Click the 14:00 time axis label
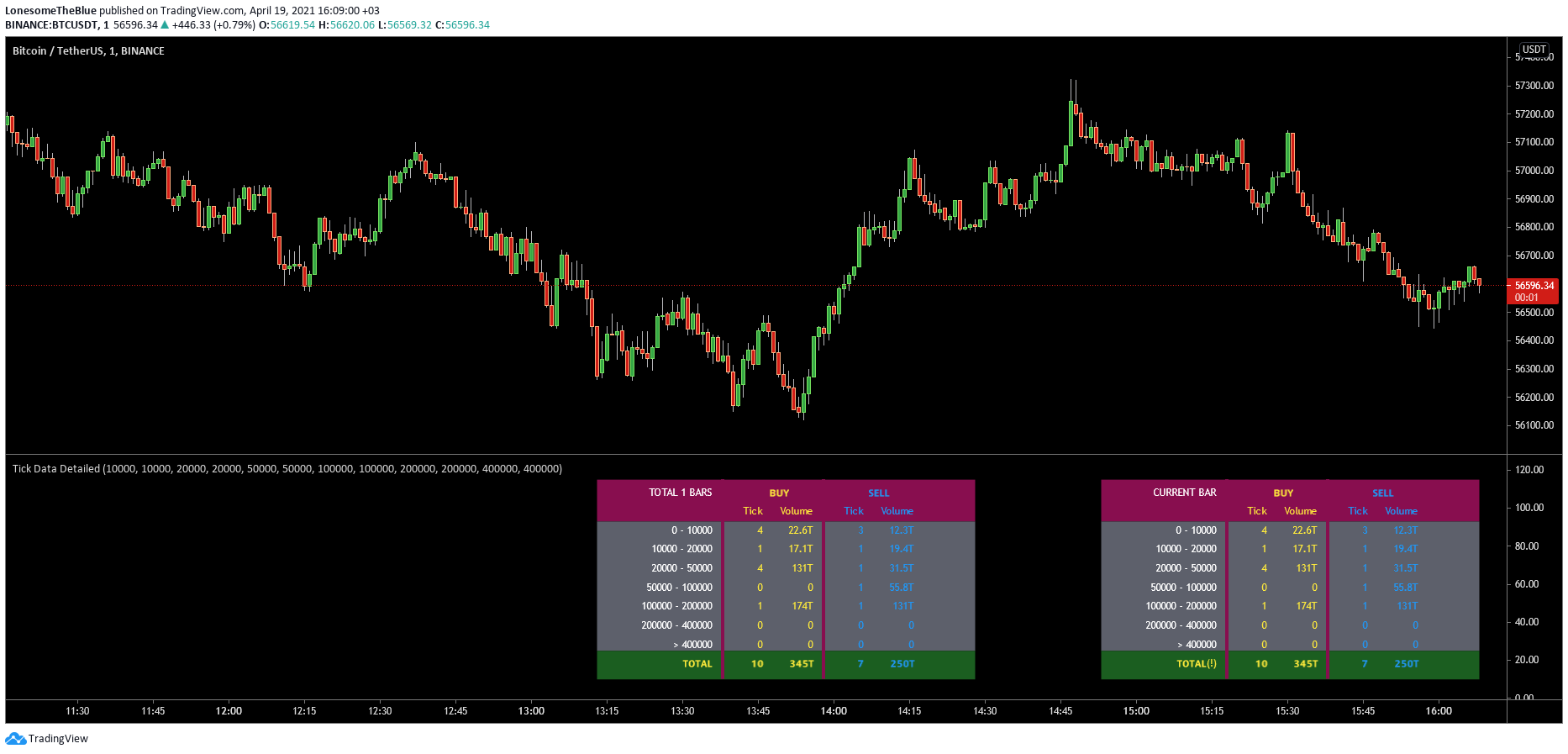The width and height of the screenshot is (1568, 754). pos(834,711)
